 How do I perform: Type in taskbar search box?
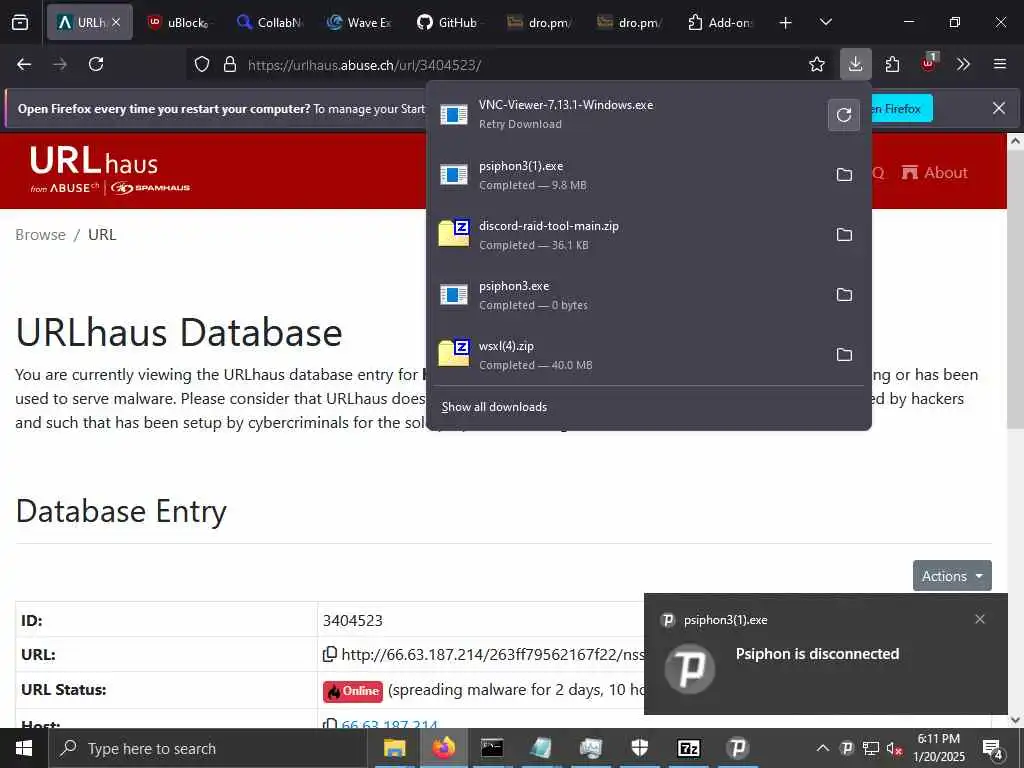[208, 748]
